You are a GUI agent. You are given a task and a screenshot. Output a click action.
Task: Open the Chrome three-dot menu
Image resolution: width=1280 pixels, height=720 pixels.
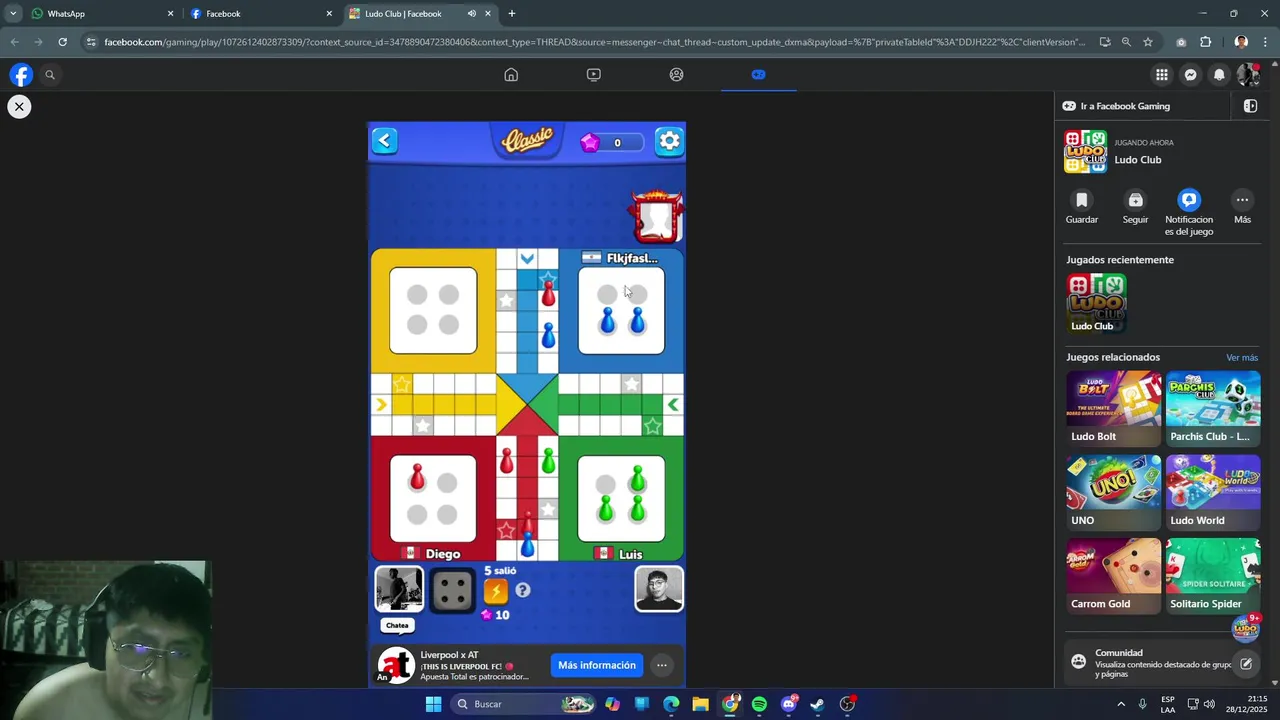1266,42
